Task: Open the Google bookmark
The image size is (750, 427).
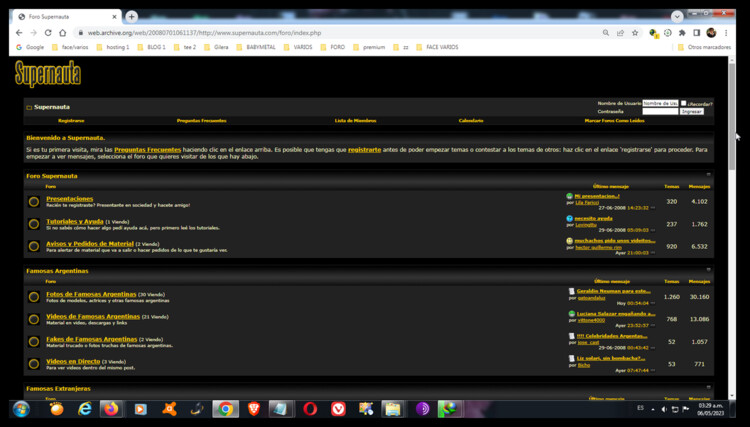Action: [30, 47]
